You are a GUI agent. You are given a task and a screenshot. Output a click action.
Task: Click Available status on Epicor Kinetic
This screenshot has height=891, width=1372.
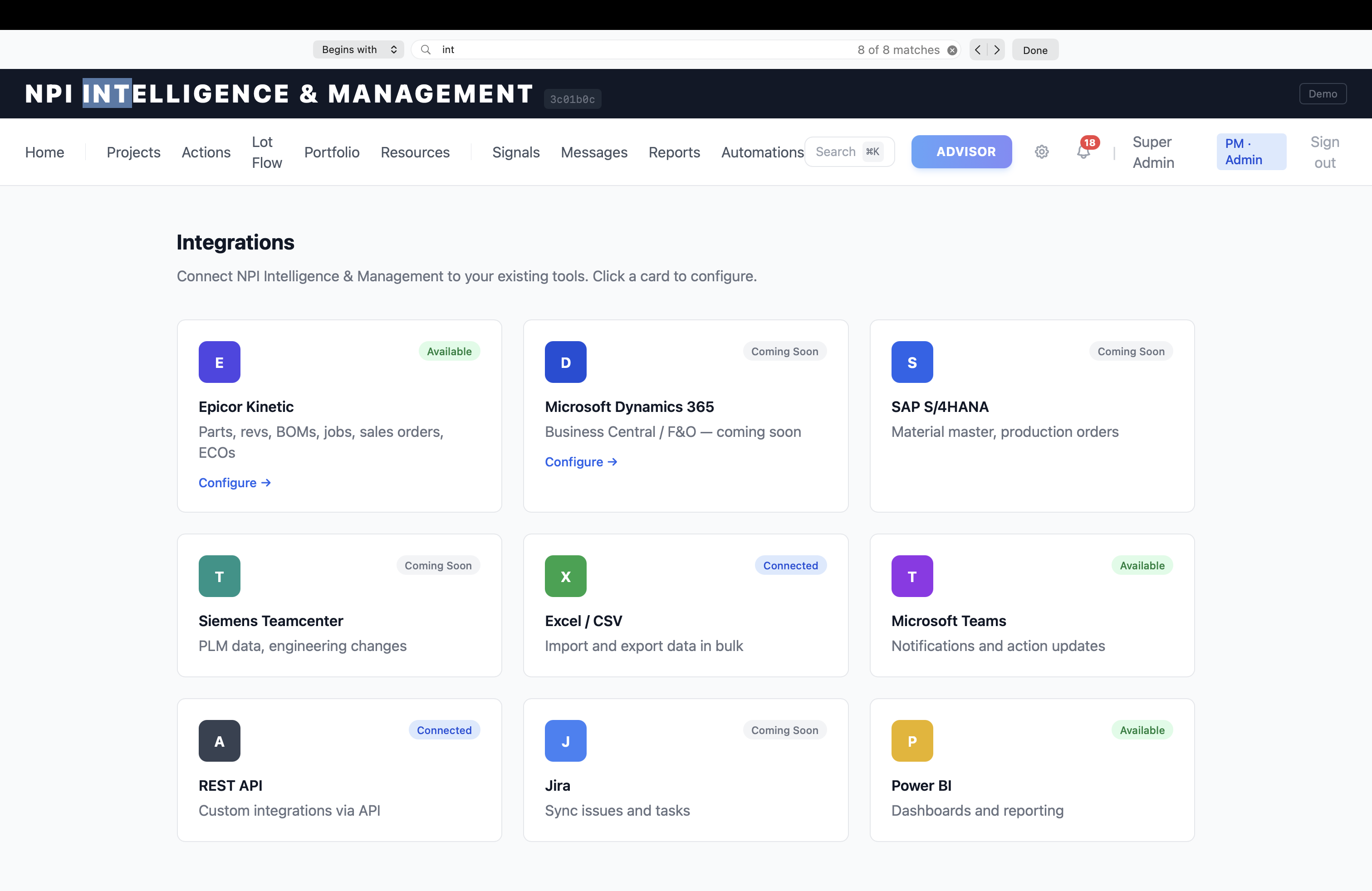coord(449,351)
